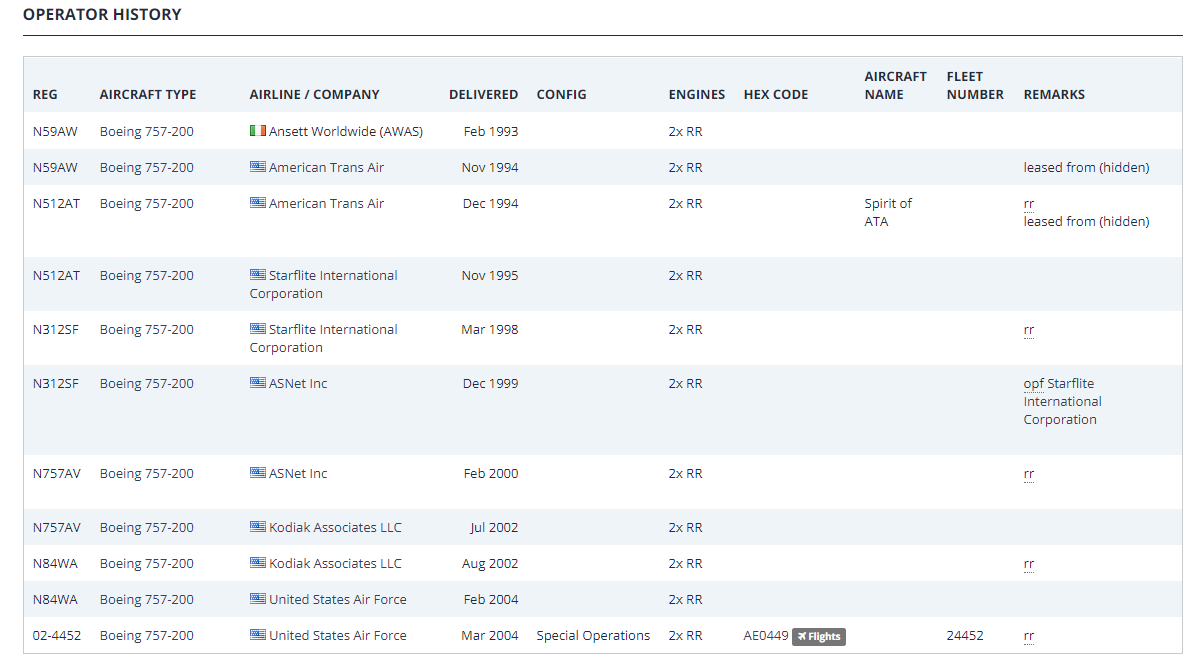Screen dimensions: 1199x671
Task: Click the US flag in the 02-4452 row
Action: pos(258,634)
